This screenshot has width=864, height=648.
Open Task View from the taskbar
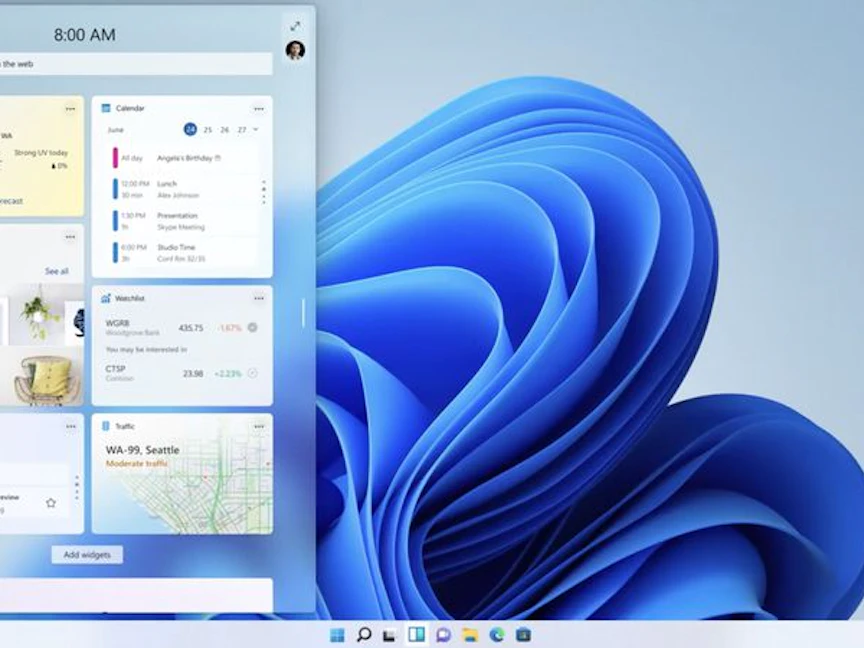point(390,635)
